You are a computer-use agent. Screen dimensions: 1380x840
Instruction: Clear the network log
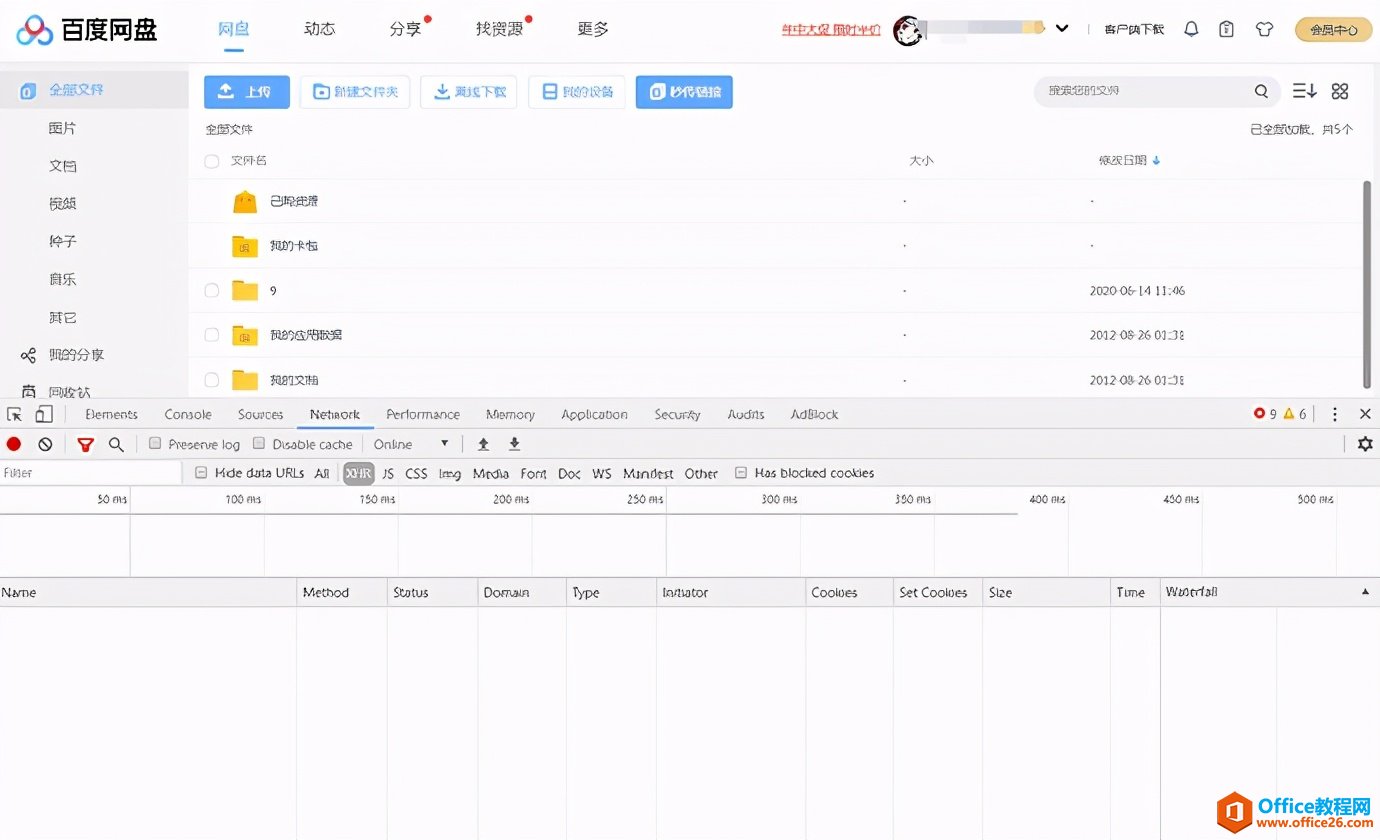click(45, 444)
